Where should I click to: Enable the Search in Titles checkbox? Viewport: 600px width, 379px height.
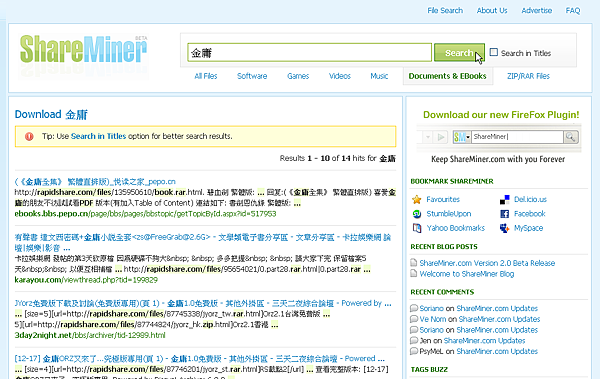(494, 52)
